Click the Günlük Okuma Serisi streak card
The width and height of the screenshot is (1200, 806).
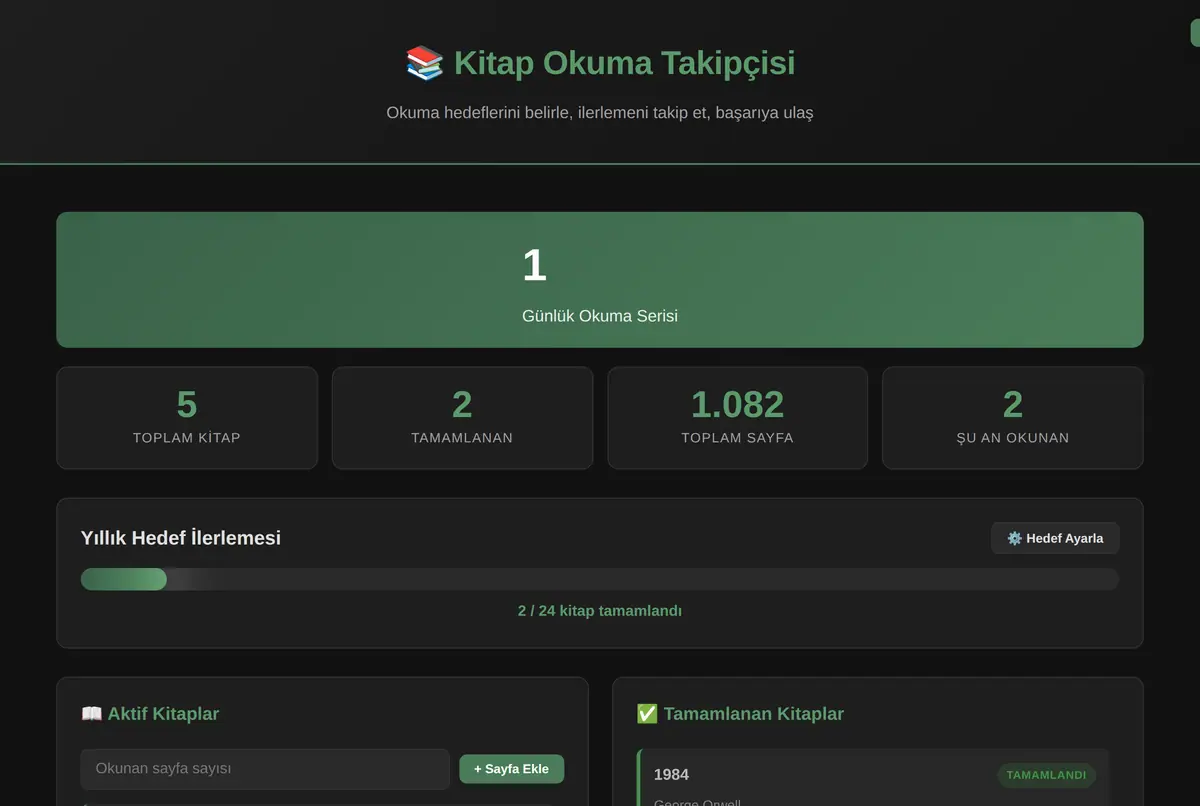pyautogui.click(x=600, y=280)
